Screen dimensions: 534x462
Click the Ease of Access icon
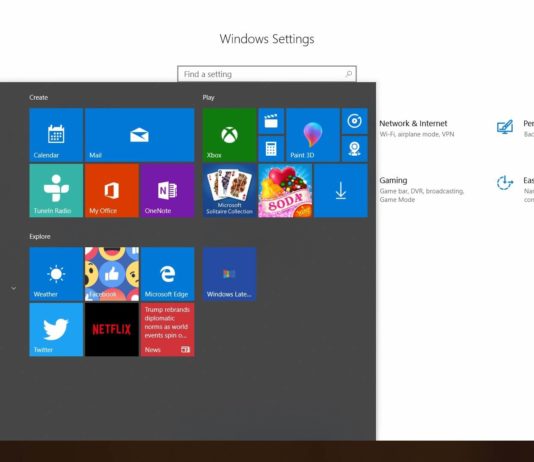tap(504, 183)
